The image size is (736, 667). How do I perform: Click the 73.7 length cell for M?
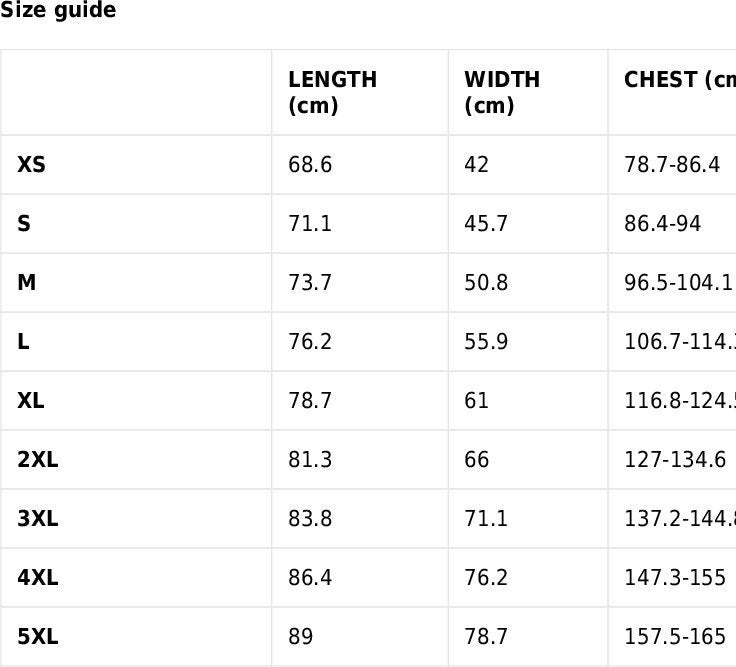pos(310,283)
